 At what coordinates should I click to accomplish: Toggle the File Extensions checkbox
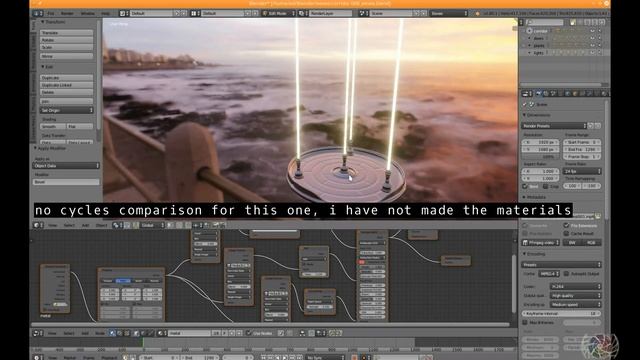tap(566, 225)
